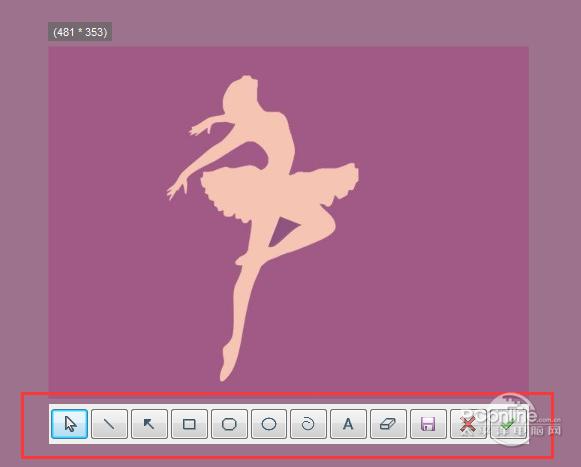Activate the text tool marked A
The width and height of the screenshot is (581, 467).
(348, 424)
